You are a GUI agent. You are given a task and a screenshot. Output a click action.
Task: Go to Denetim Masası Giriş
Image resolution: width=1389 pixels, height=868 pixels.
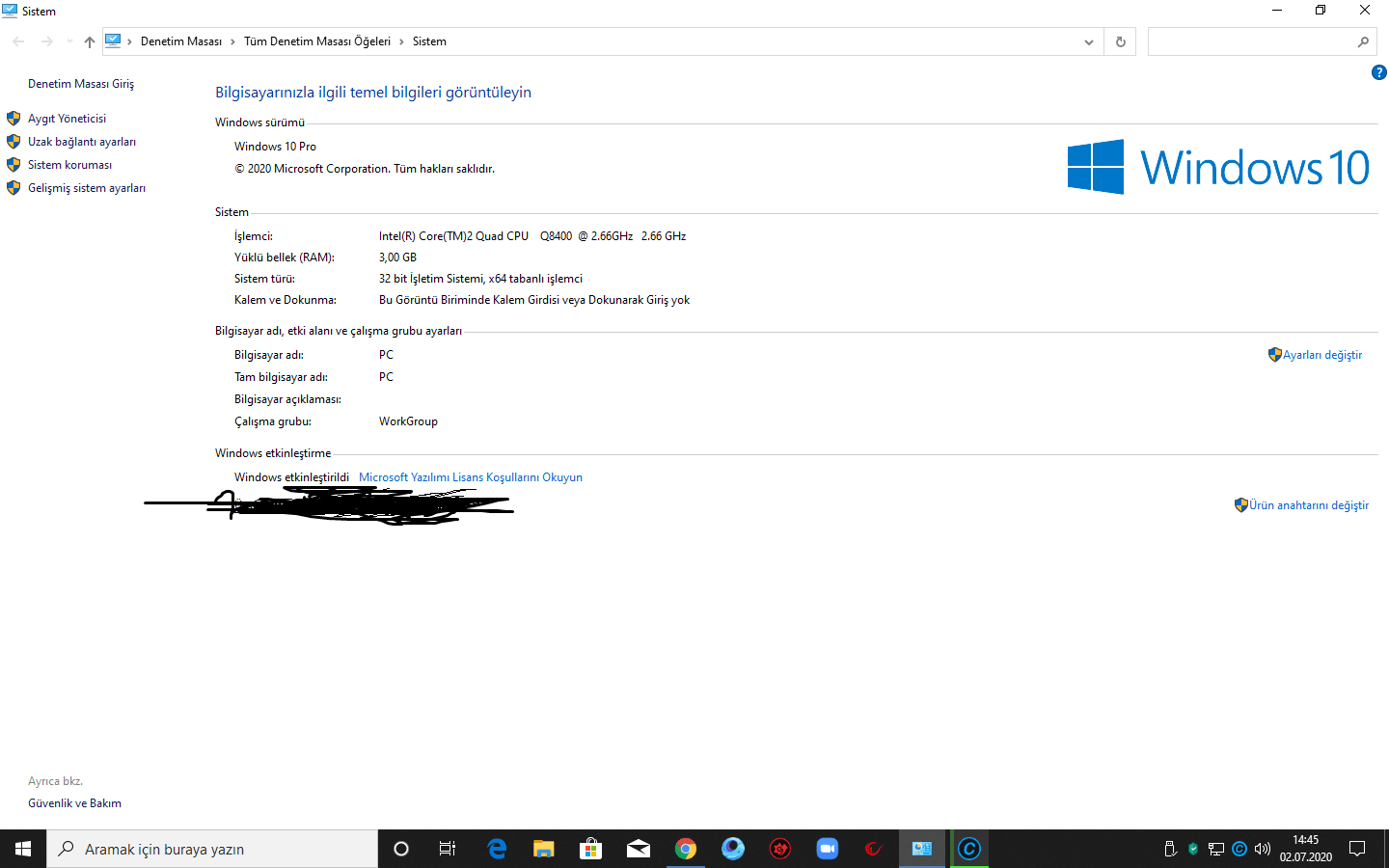pyautogui.click(x=81, y=84)
